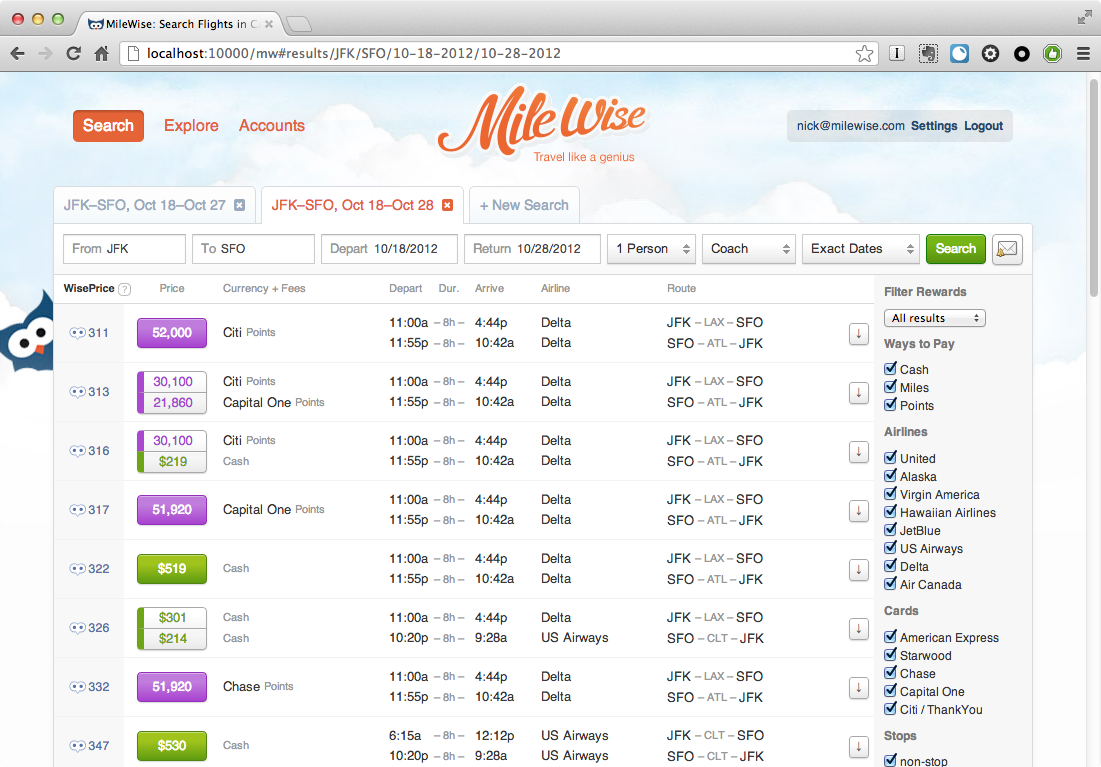Screen dimensions: 1101x767
Task: Open the Chrome hamburger menu
Action: (x=1083, y=53)
